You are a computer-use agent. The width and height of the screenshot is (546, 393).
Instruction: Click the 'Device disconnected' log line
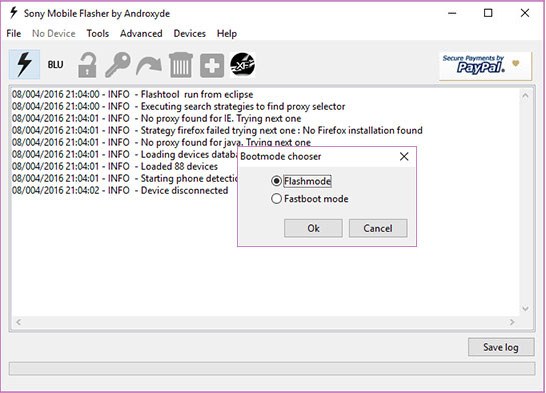[120, 190]
